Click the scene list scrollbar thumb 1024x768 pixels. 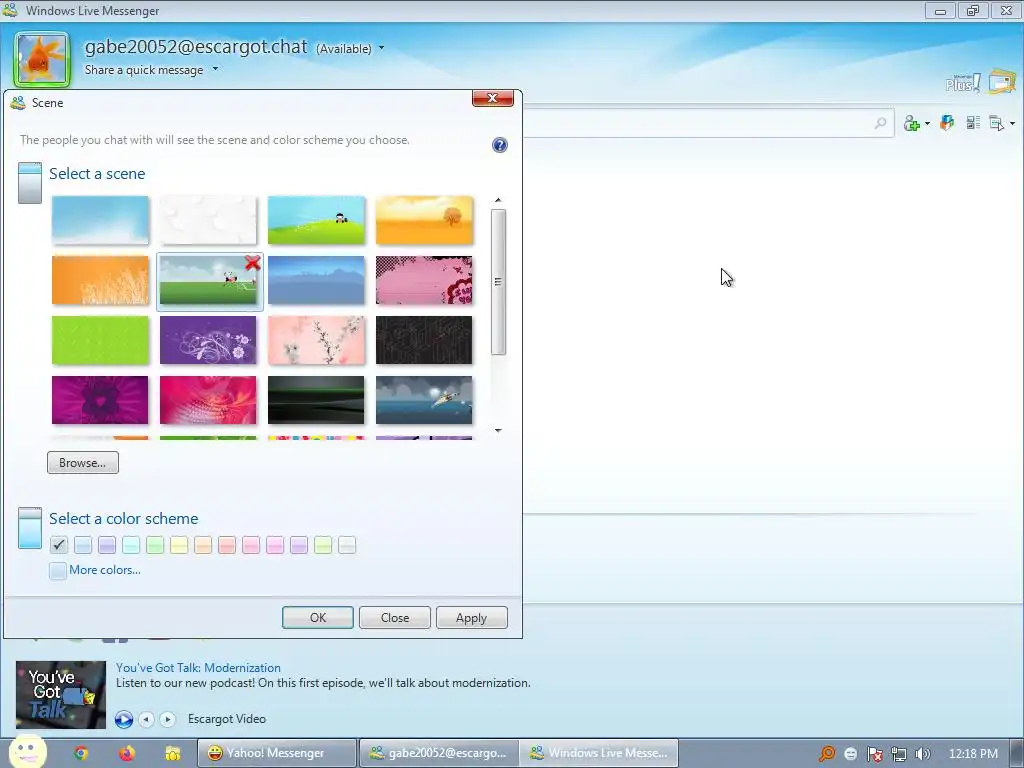pos(498,281)
